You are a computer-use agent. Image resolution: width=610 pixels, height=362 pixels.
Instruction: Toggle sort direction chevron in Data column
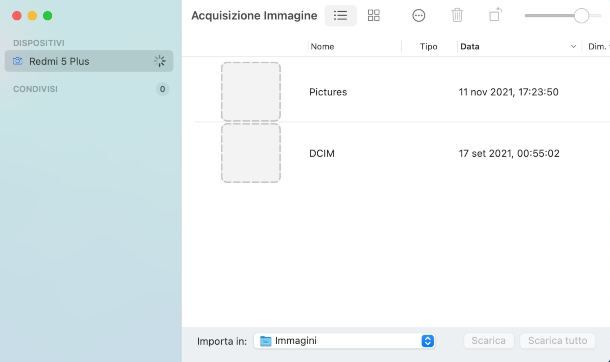point(573,47)
